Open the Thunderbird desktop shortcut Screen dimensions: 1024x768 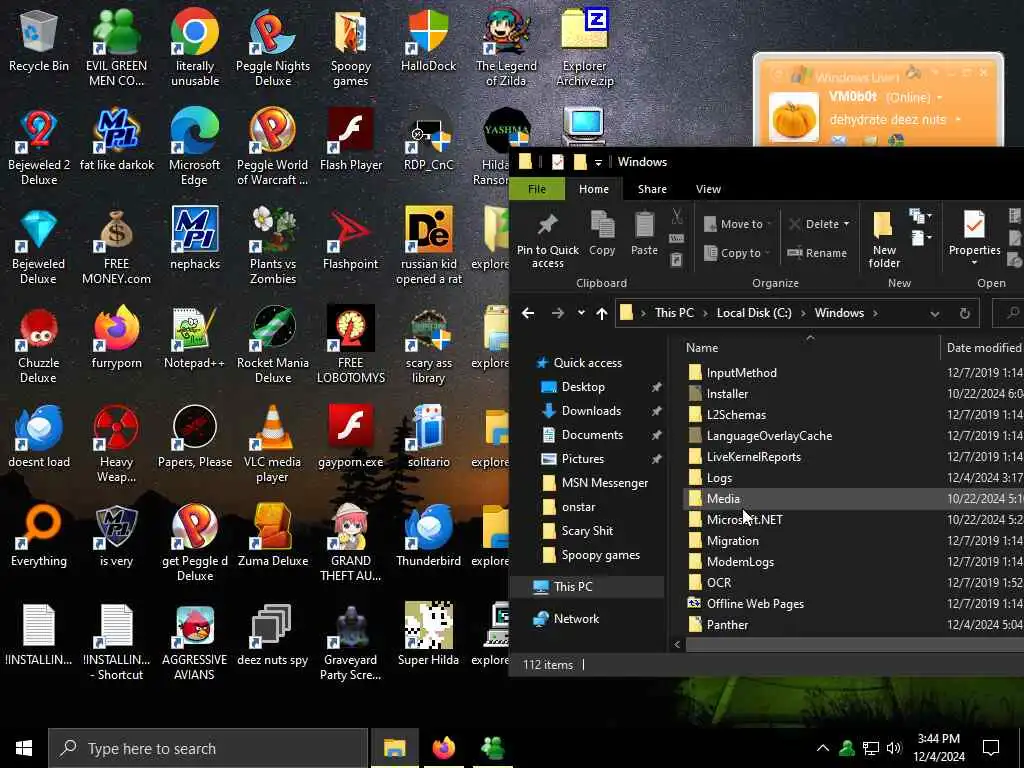428,537
